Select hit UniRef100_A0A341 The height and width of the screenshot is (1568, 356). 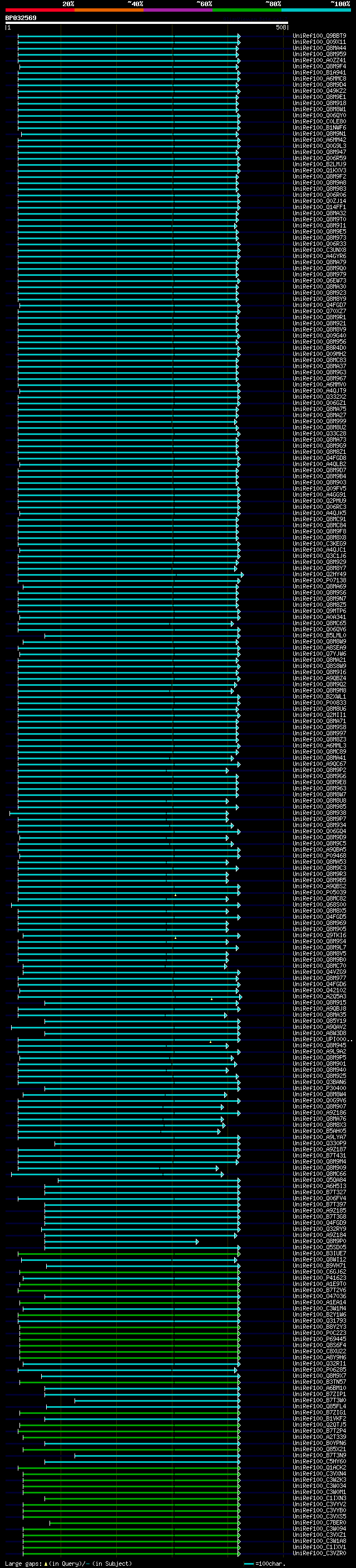click(x=319, y=617)
